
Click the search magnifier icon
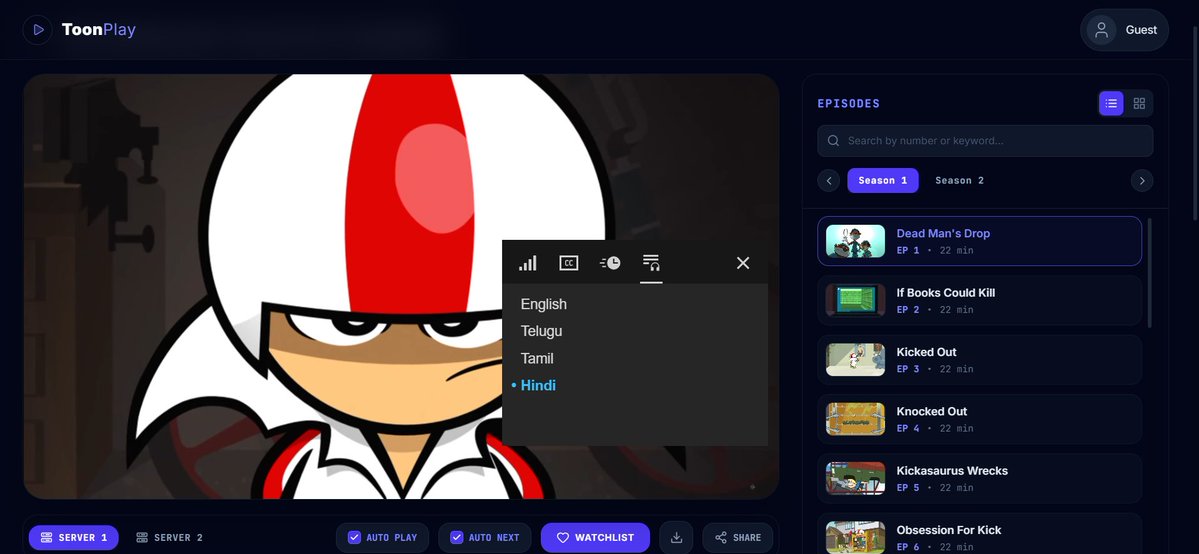coord(833,141)
